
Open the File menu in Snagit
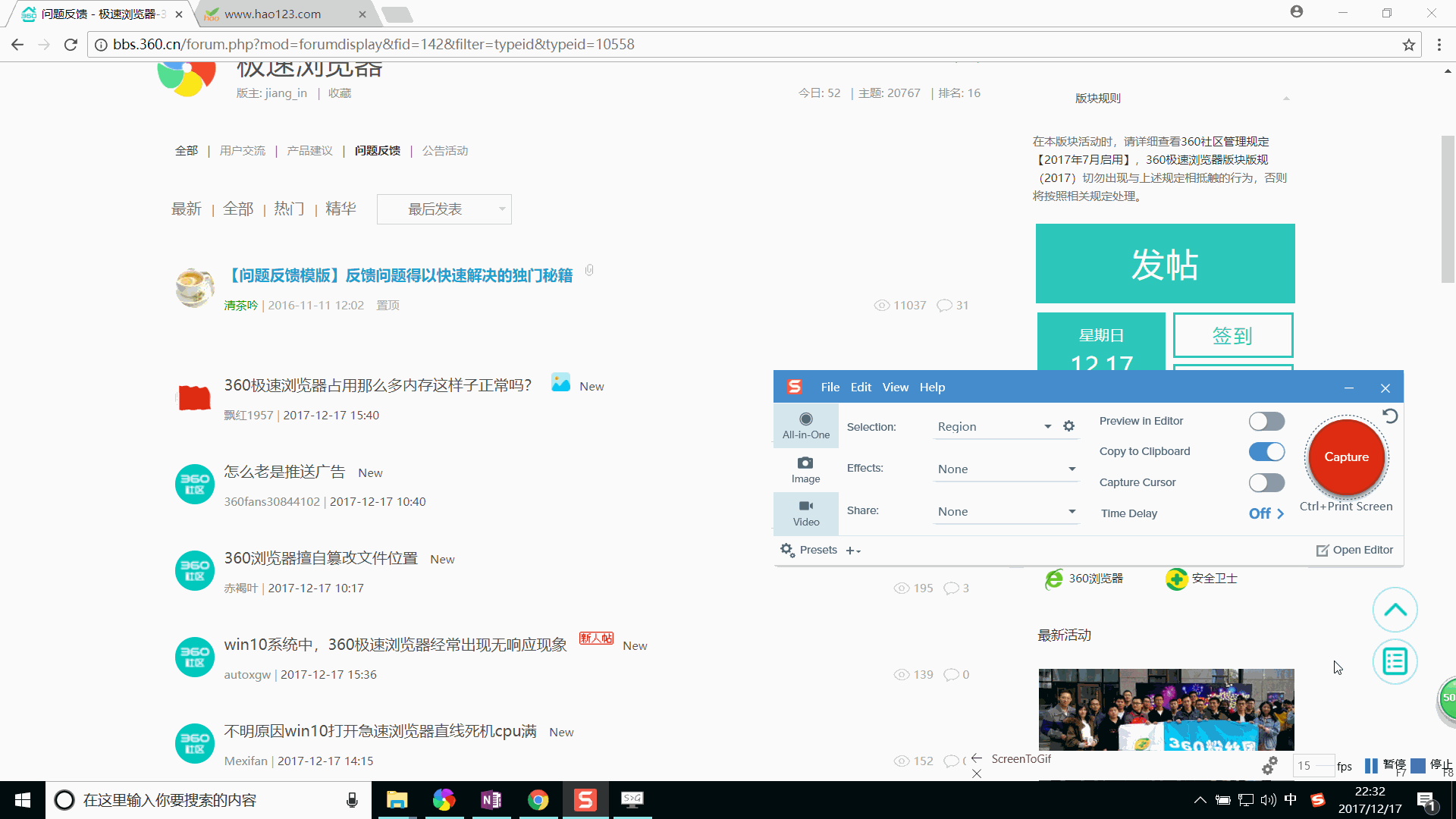830,387
